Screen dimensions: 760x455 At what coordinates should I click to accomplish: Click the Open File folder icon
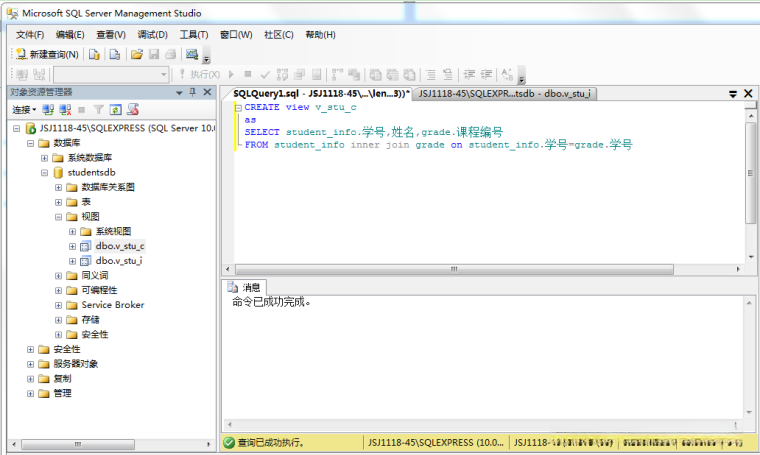pyautogui.click(x=137, y=54)
